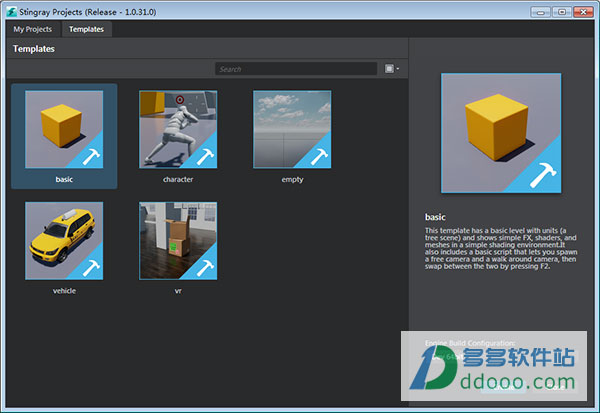Click the Search templates field

click(296, 69)
